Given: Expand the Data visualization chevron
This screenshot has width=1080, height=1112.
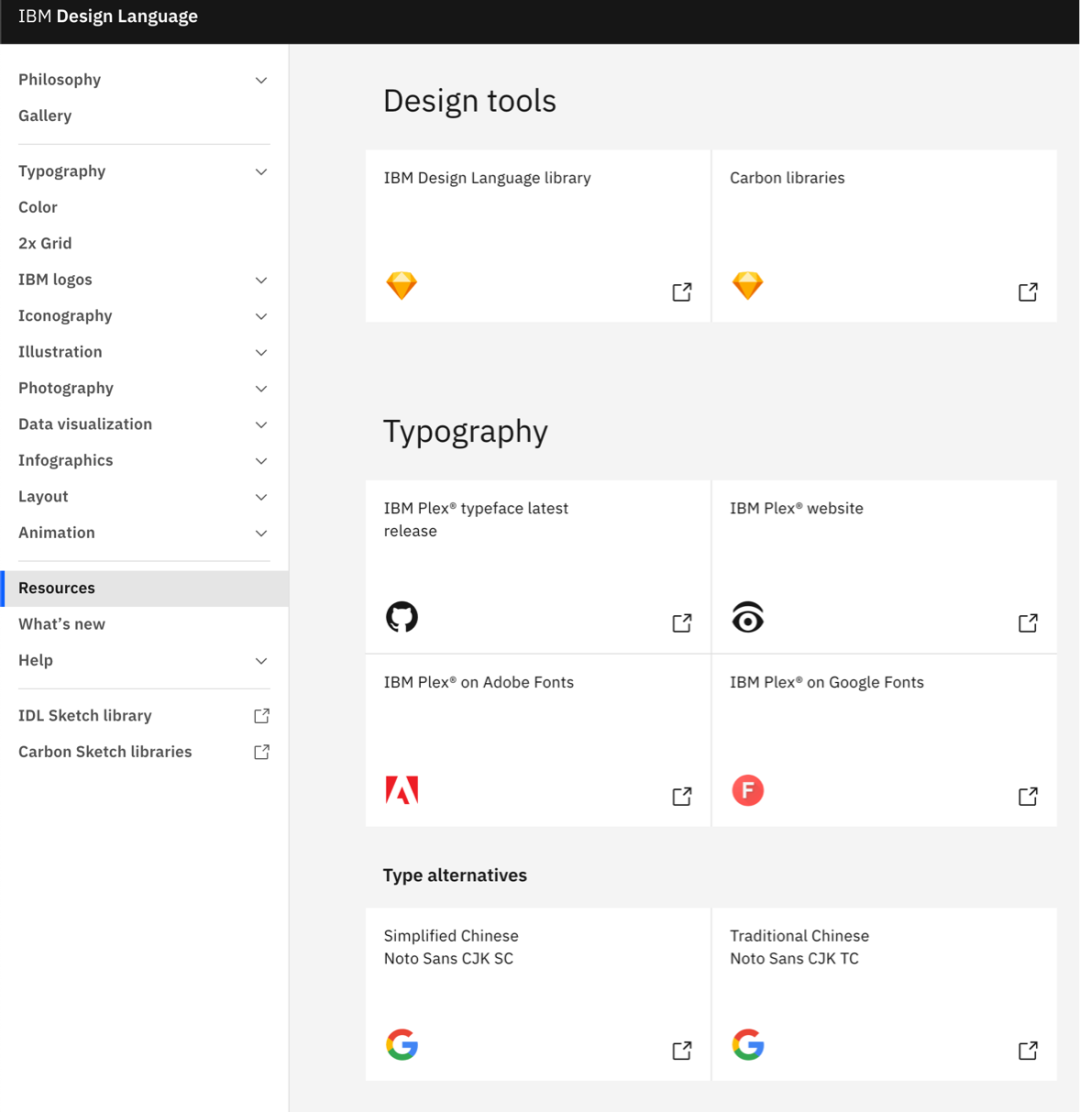Looking at the screenshot, I should [262, 425].
